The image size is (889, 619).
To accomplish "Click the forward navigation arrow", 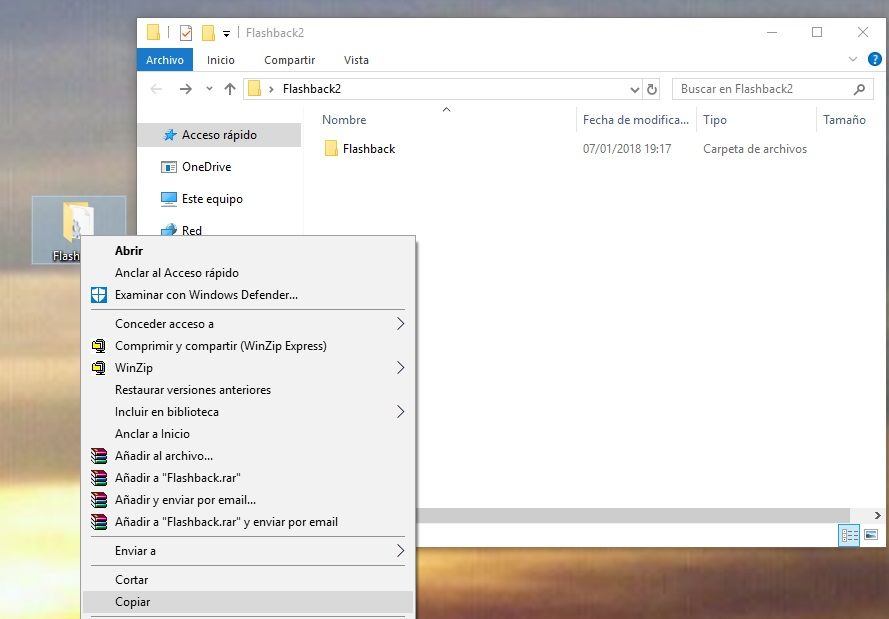I will click(x=185, y=89).
